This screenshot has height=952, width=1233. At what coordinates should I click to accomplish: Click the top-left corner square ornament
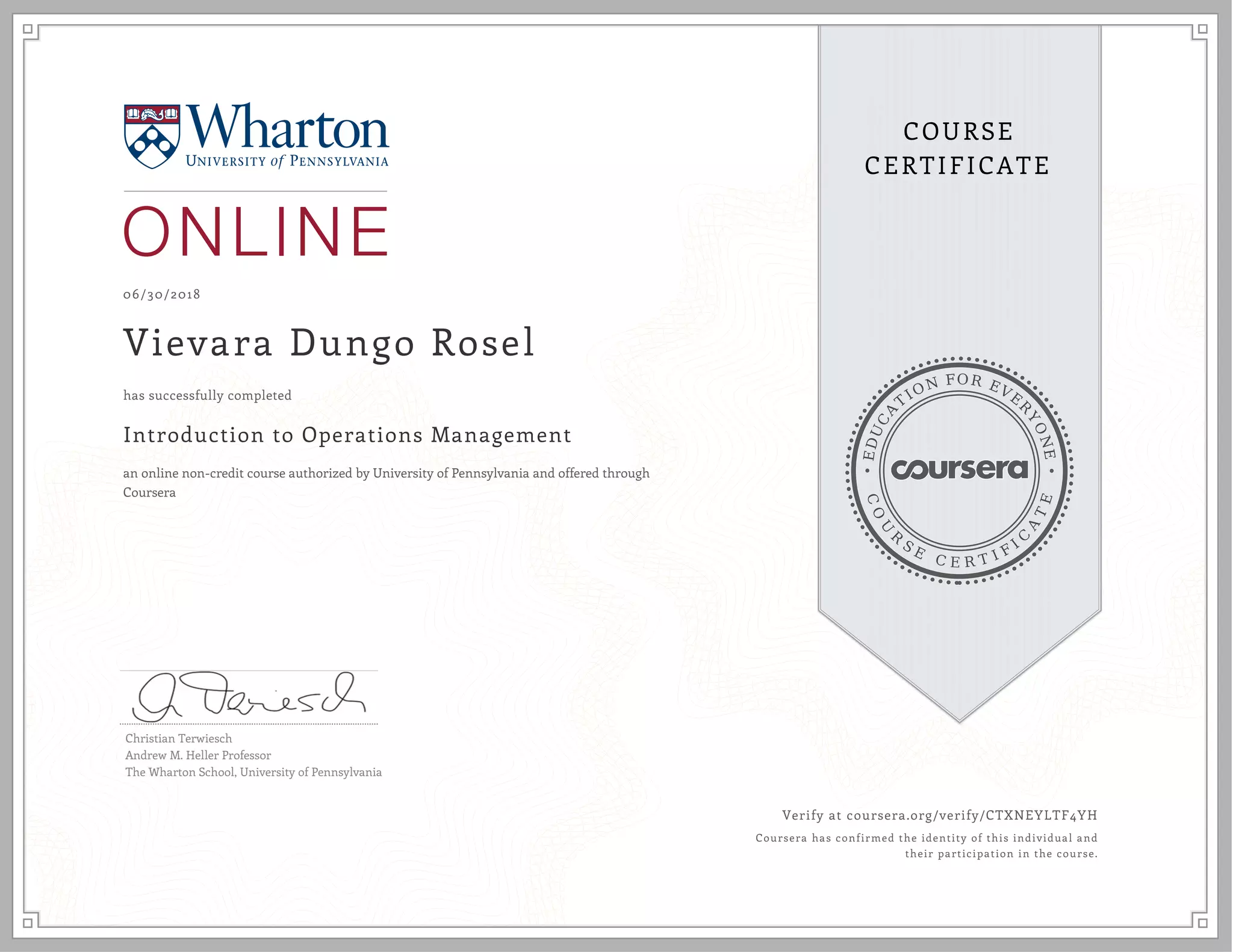[x=28, y=29]
